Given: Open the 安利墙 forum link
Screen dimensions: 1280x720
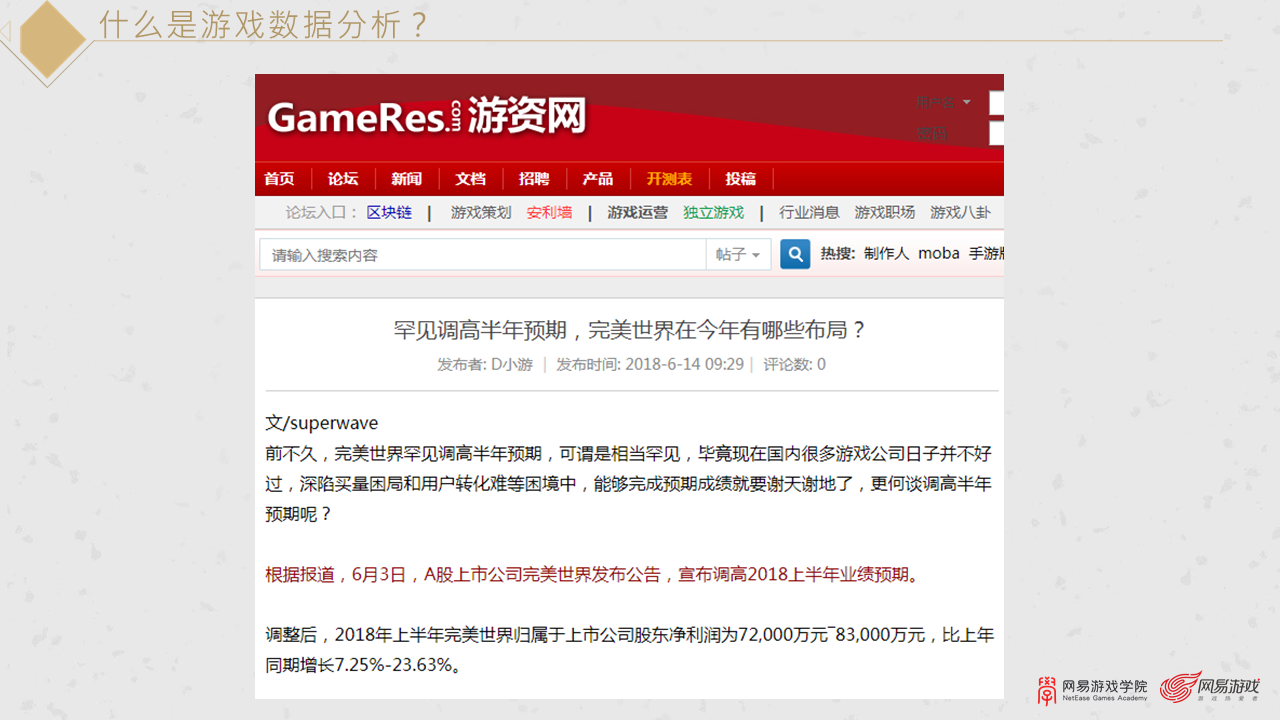Looking at the screenshot, I should pyautogui.click(x=549, y=212).
